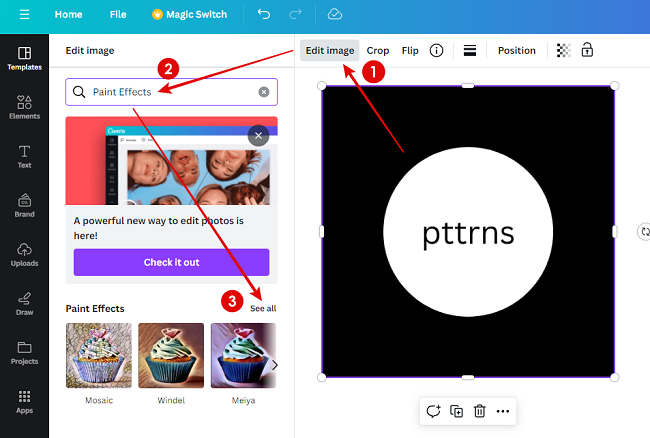Open the Projects sidebar panel
The image size is (650, 438).
pos(24,353)
